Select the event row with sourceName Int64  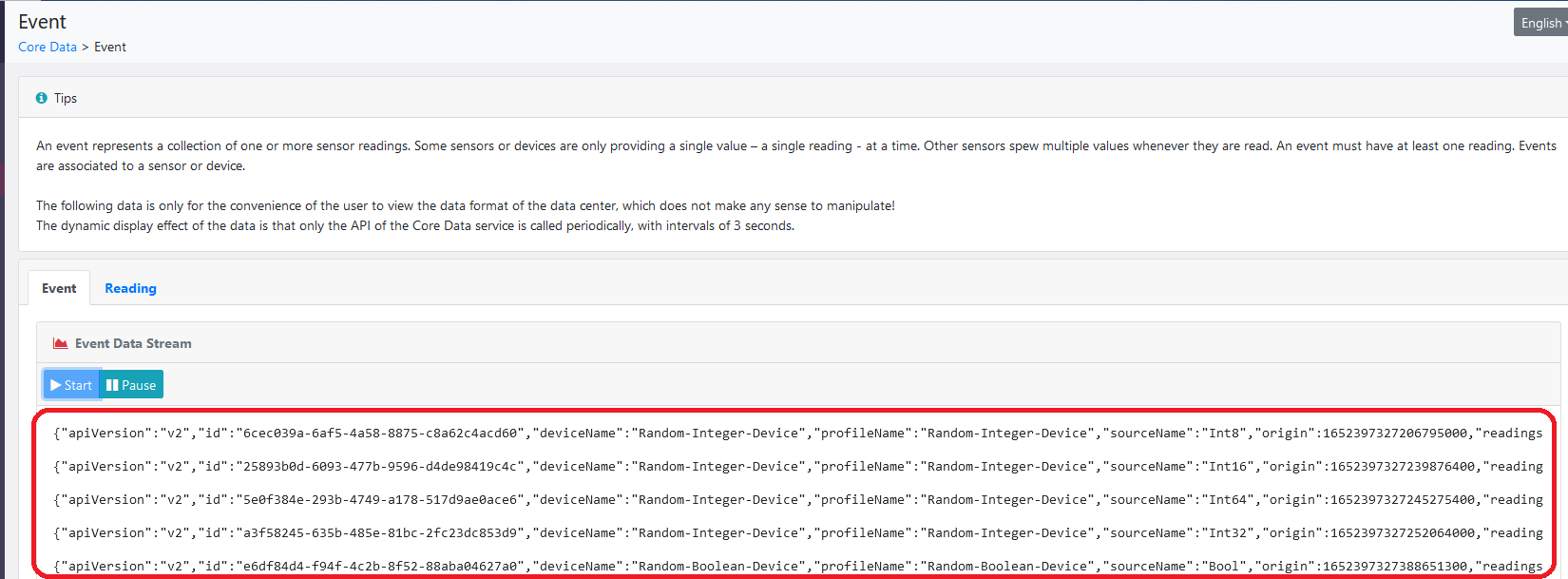pos(798,499)
